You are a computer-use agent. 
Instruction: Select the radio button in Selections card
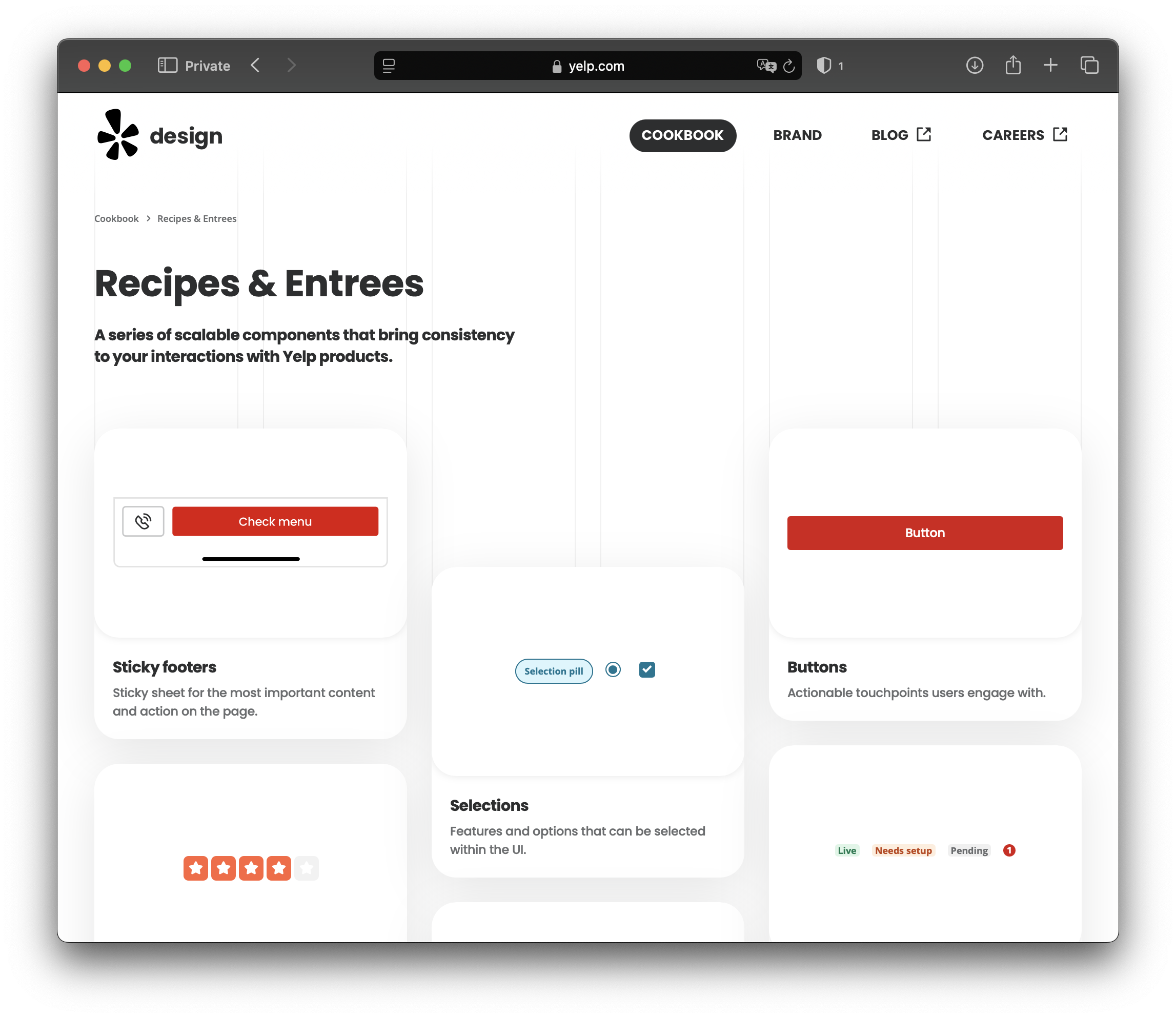(613, 670)
